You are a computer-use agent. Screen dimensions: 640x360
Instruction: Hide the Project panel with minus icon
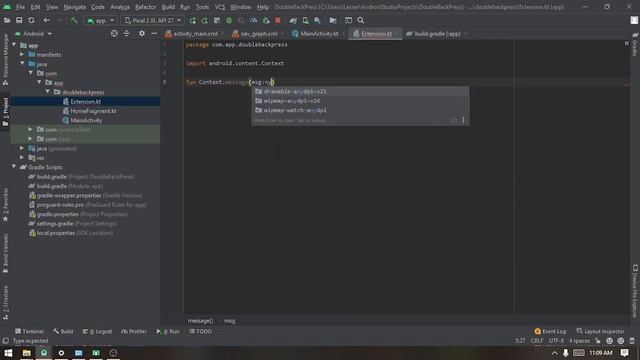[x=154, y=34]
